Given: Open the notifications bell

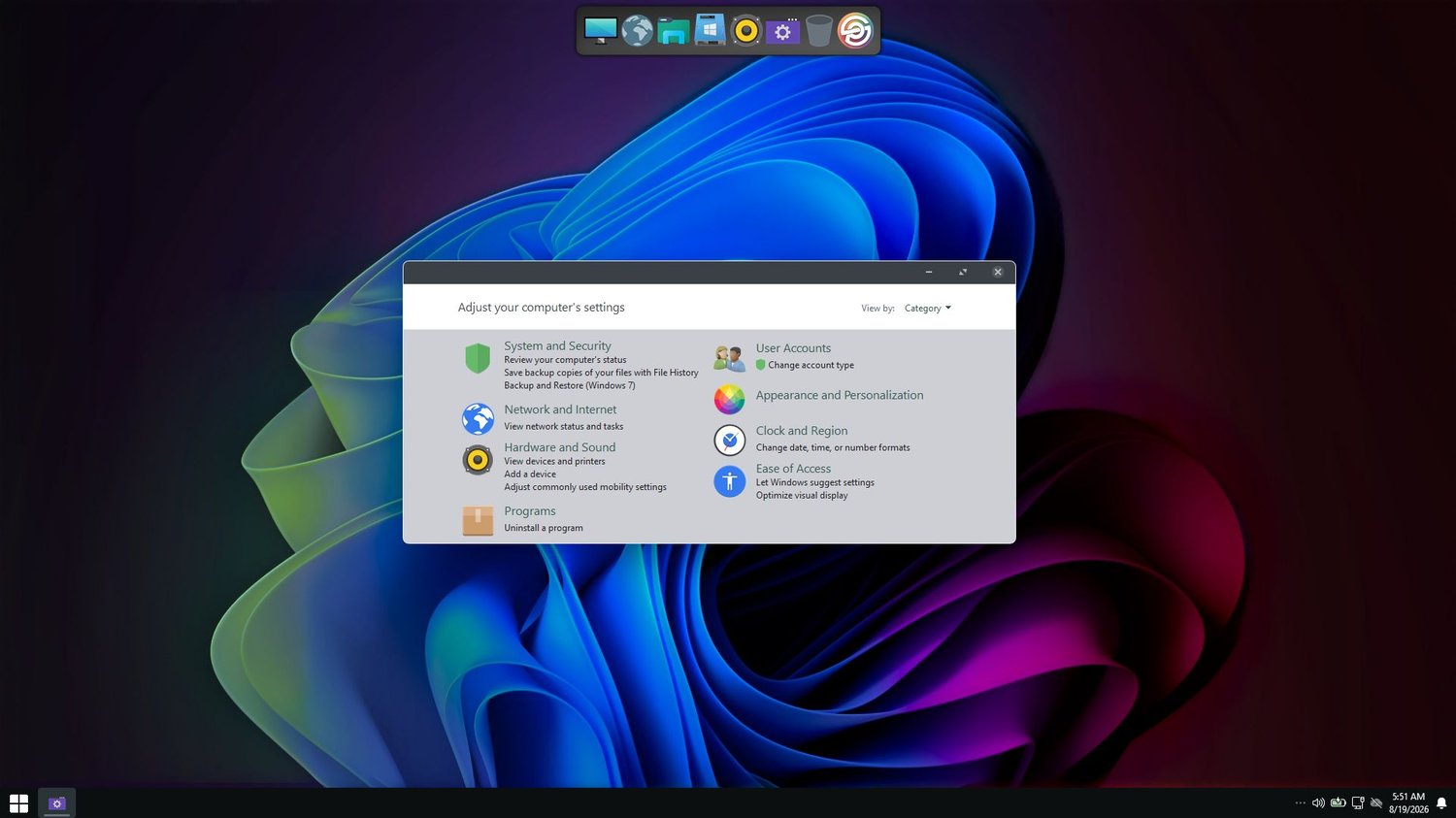Looking at the screenshot, I should [x=1441, y=803].
